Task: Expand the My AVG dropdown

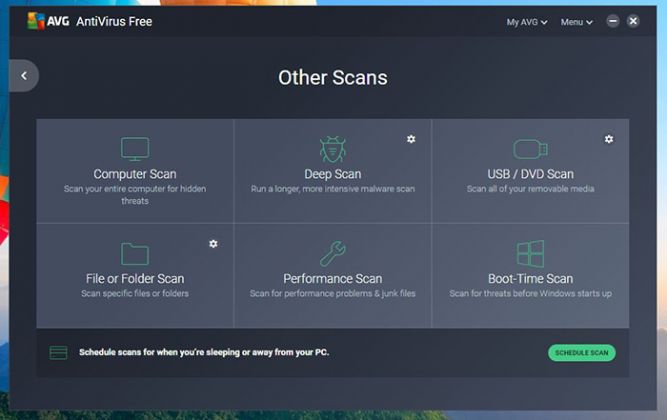Action: (x=527, y=22)
